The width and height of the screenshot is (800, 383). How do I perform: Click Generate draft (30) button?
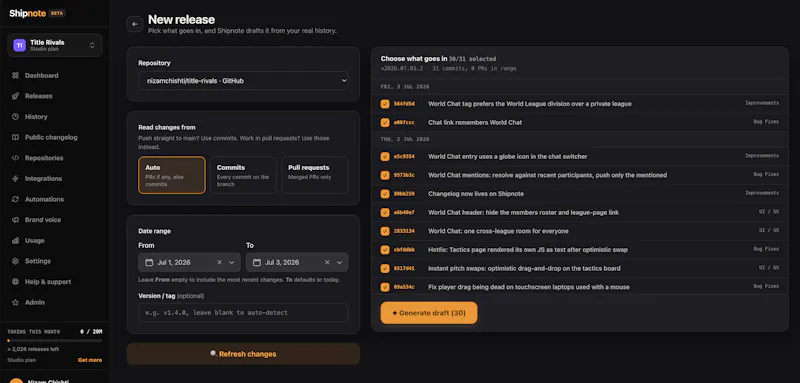[429, 313]
